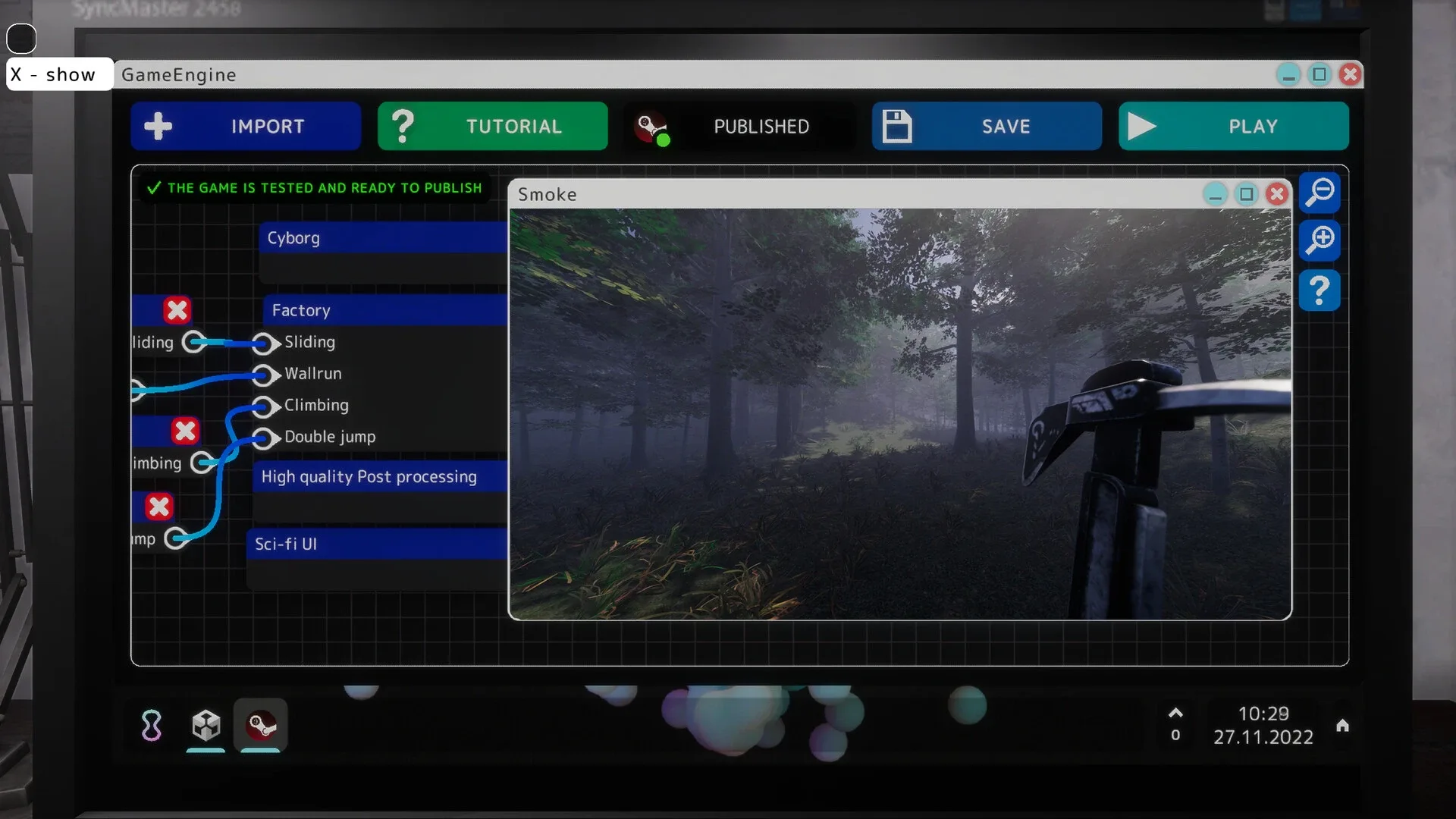Click the Wallrun input connector
Viewport: 1456px width, 819px height.
[263, 375]
